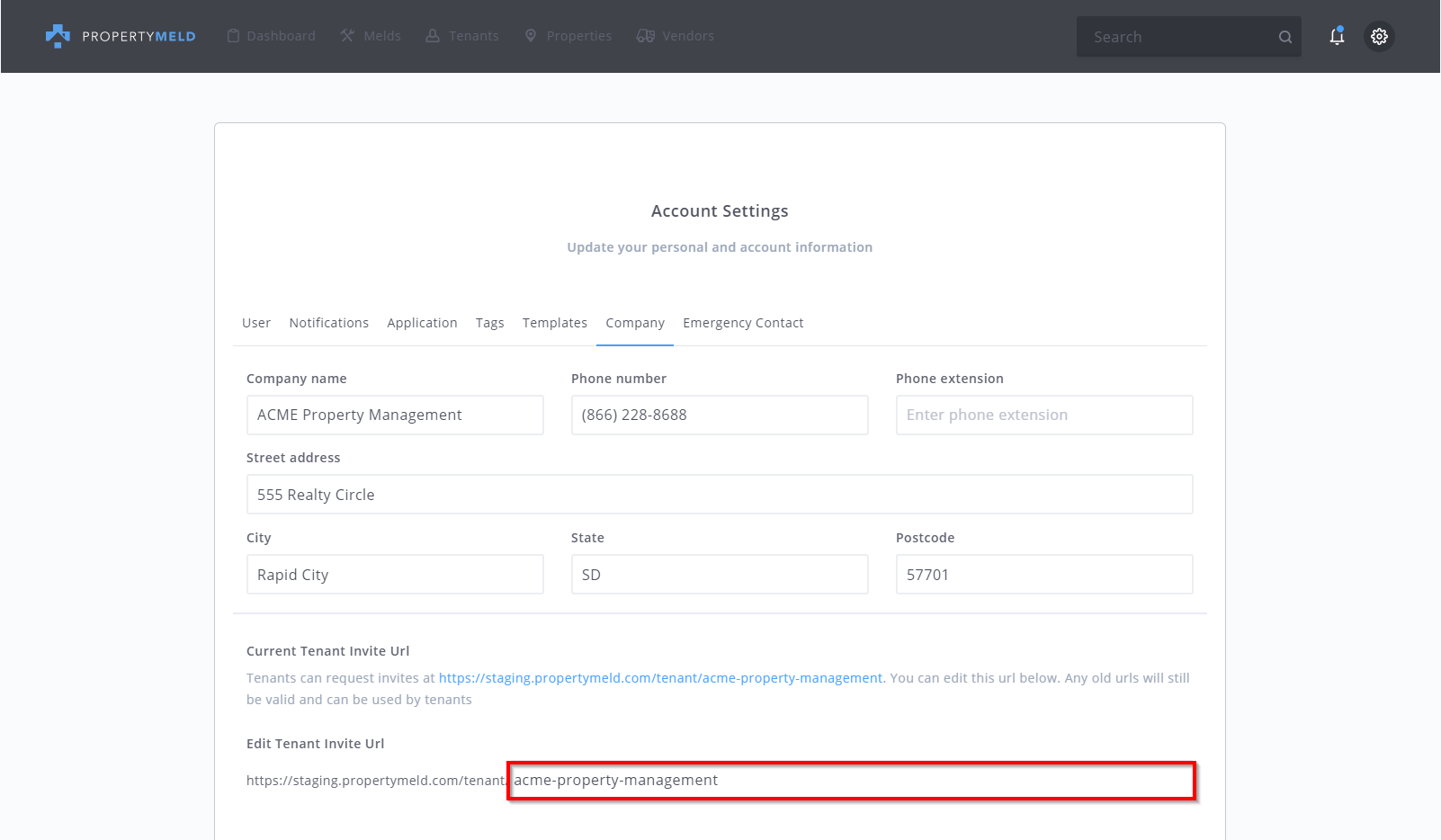
Task: Click the Street address field
Action: click(720, 495)
